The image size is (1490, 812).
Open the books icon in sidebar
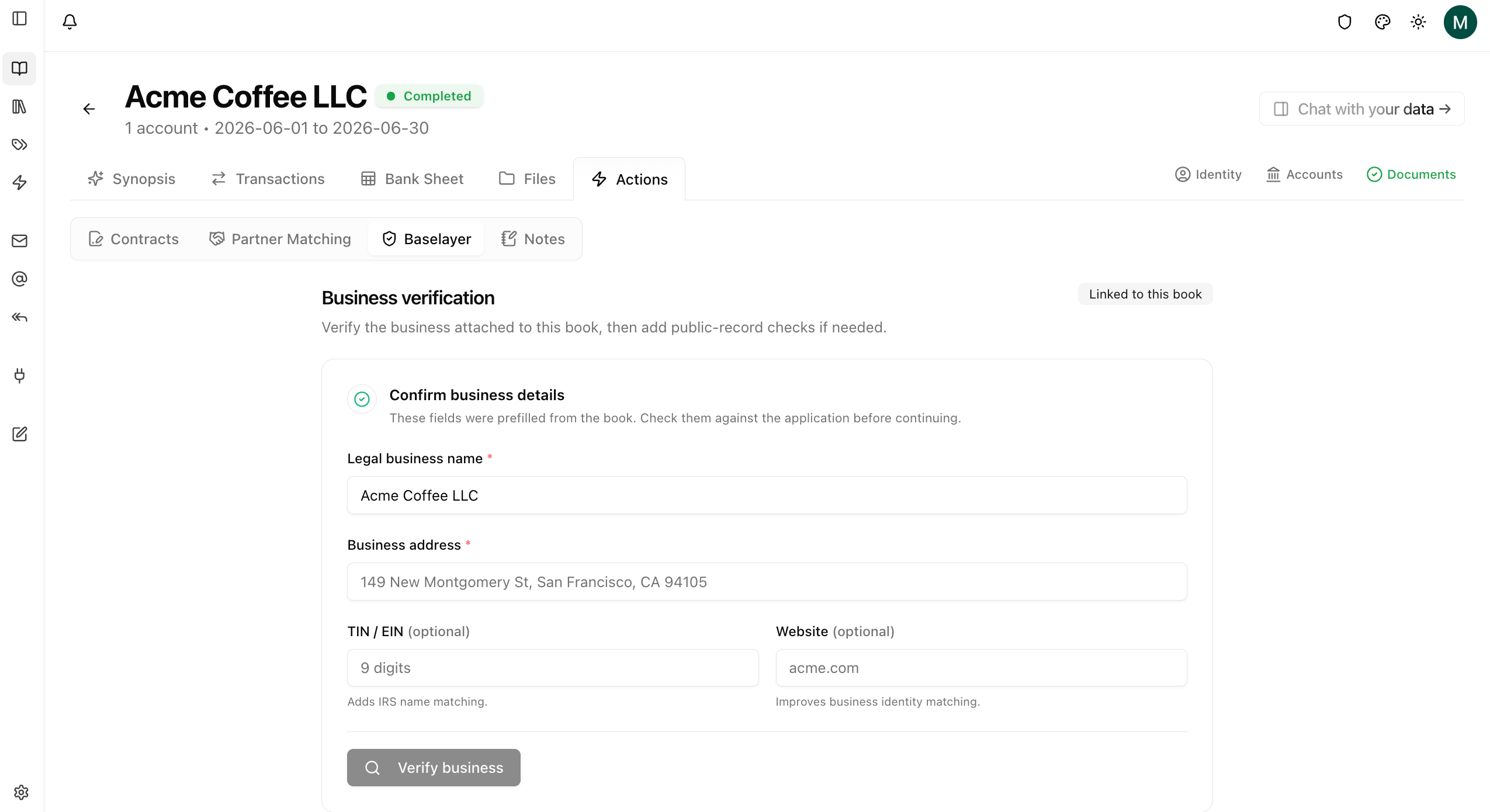point(20,68)
